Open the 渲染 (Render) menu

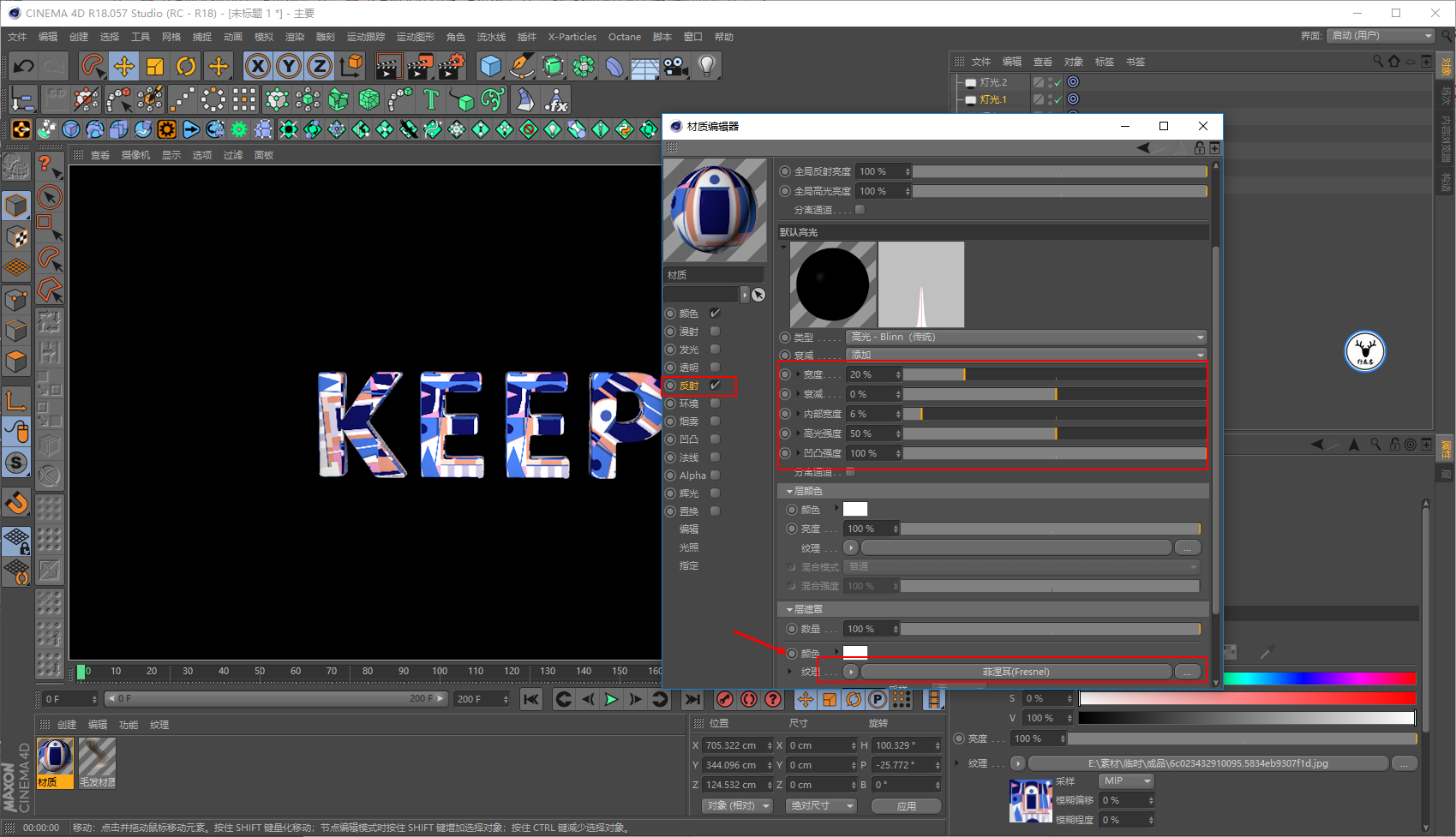click(294, 37)
